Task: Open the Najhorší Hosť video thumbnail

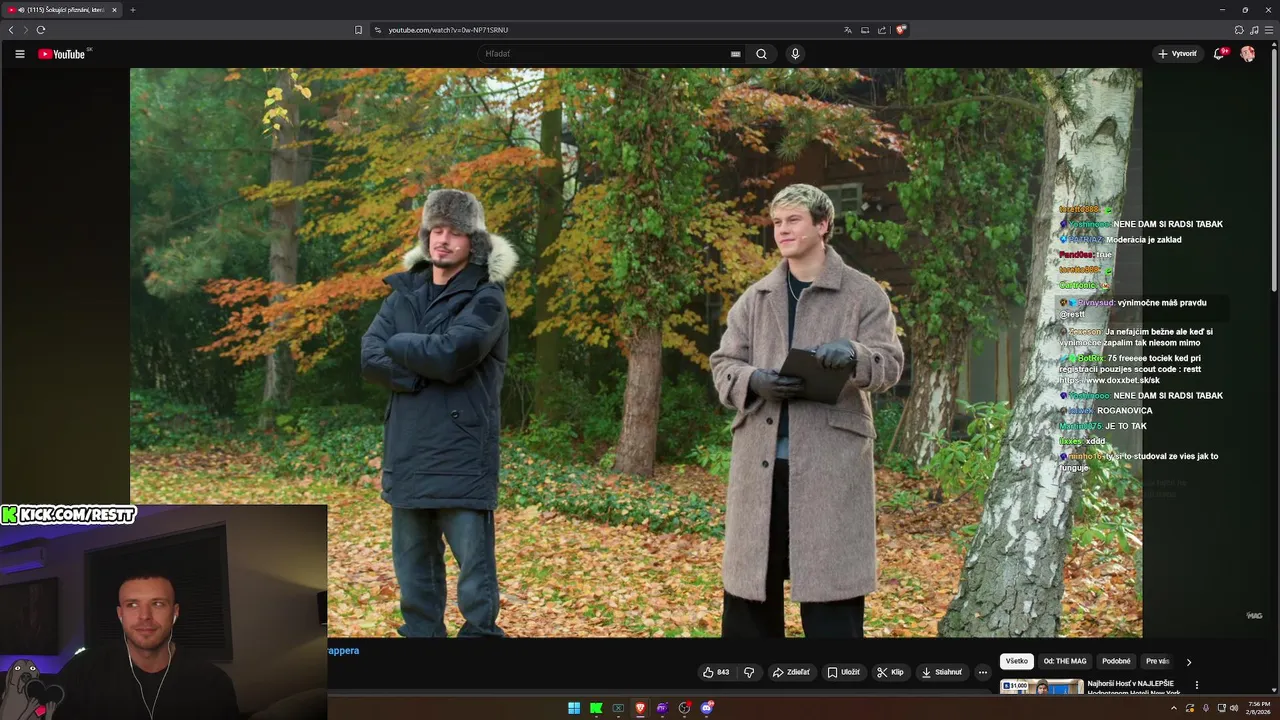Action: coord(1041,687)
